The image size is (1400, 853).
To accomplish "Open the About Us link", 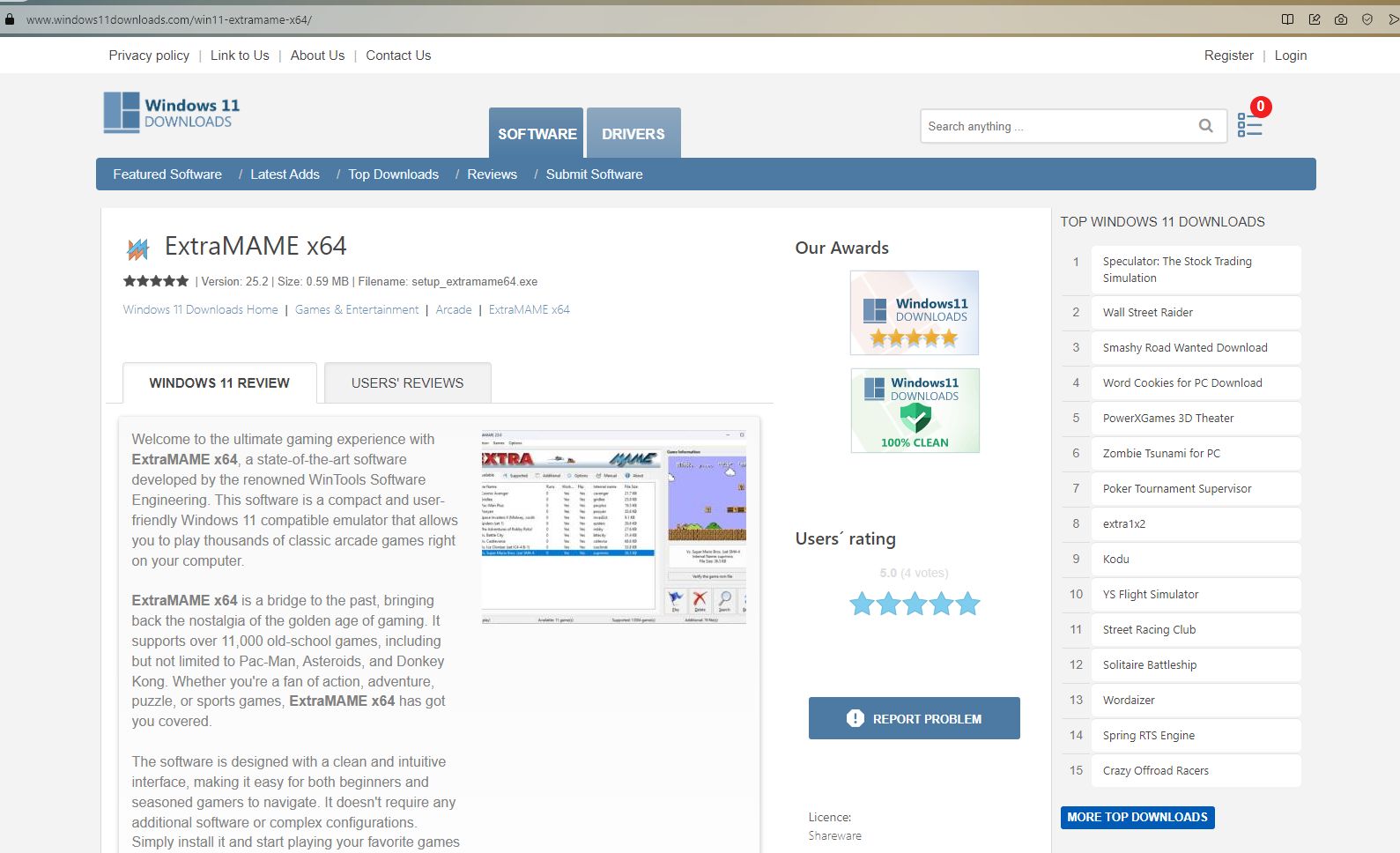I will [x=317, y=56].
